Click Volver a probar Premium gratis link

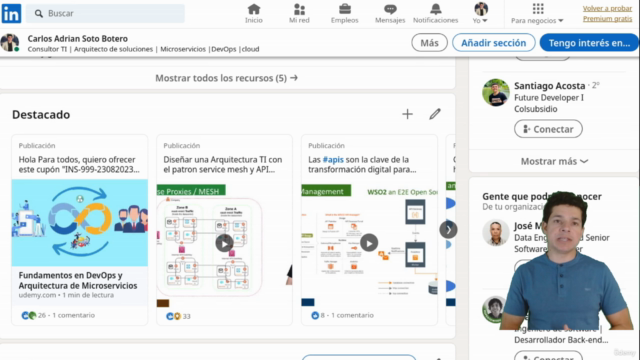[607, 13]
